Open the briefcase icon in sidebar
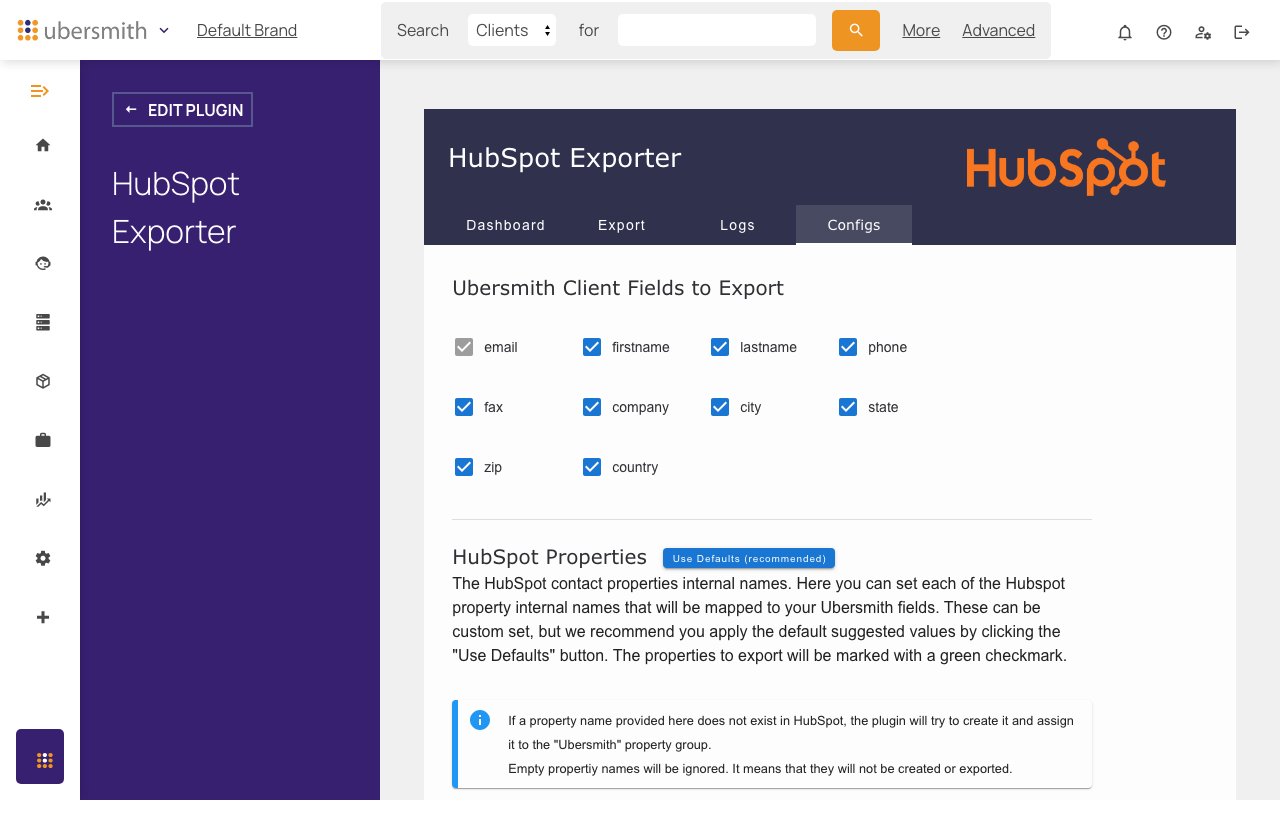The width and height of the screenshot is (1280, 832). 42,440
